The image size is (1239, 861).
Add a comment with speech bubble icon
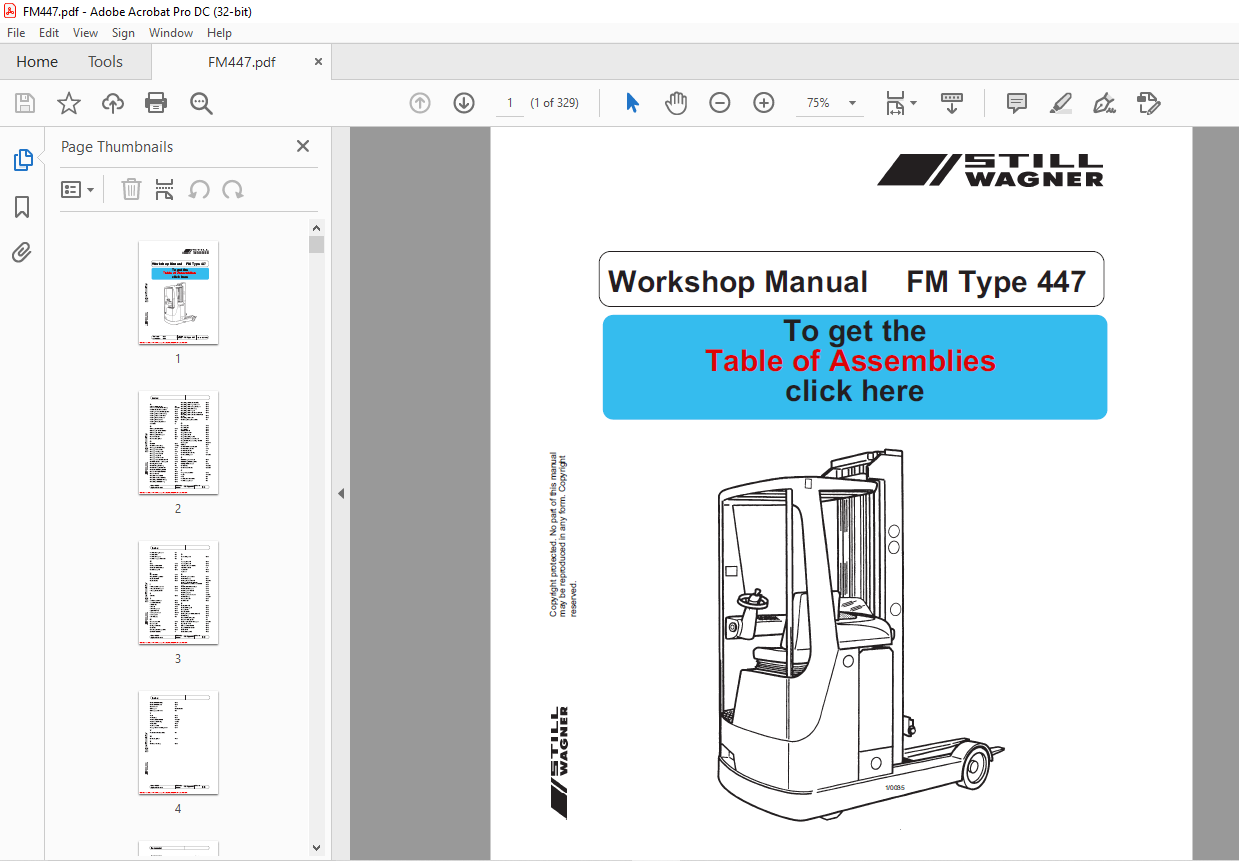[x=1017, y=103]
